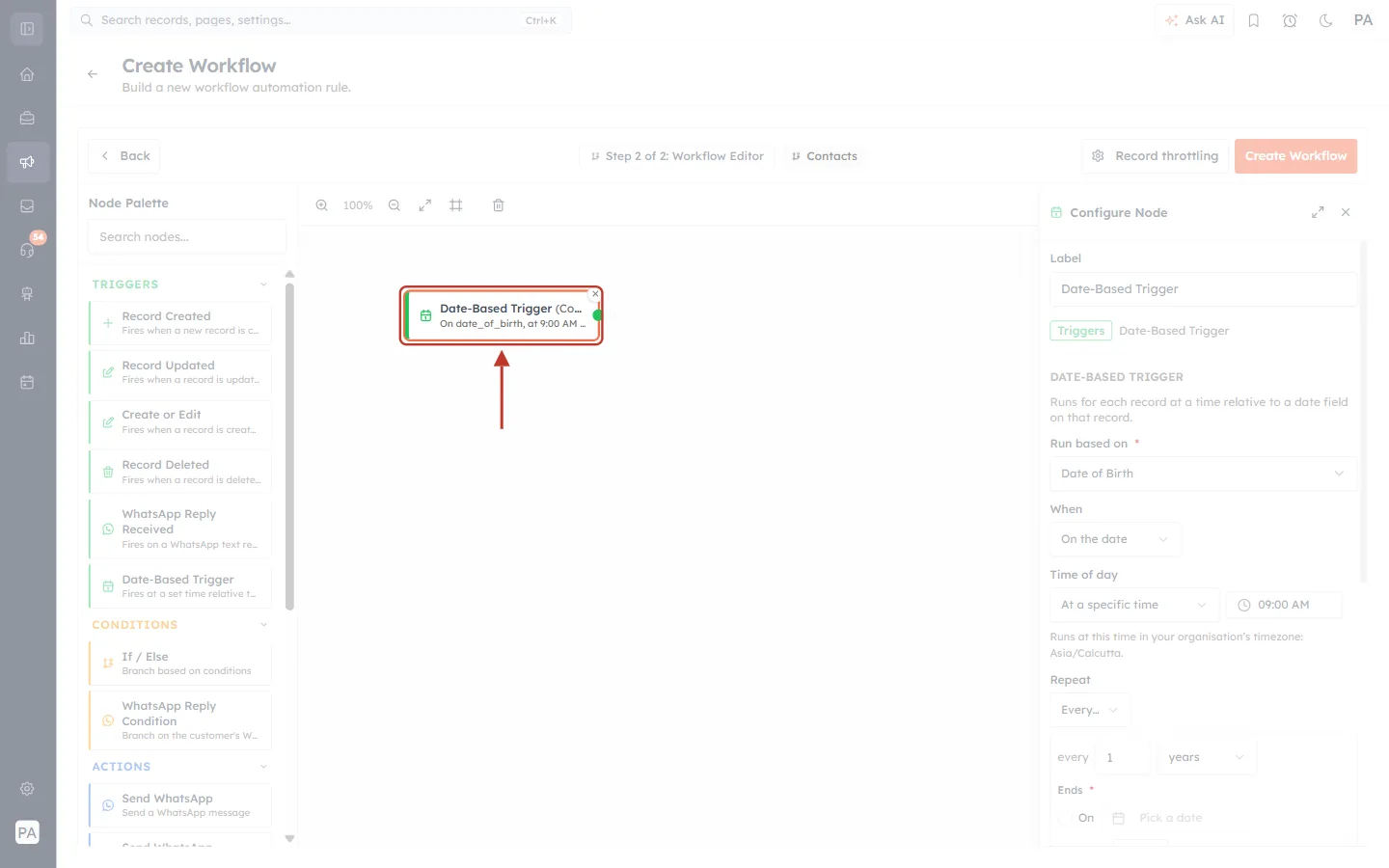Screen dimensions: 1389x868
Task: Click the Search nodes input field
Action: tap(187, 237)
